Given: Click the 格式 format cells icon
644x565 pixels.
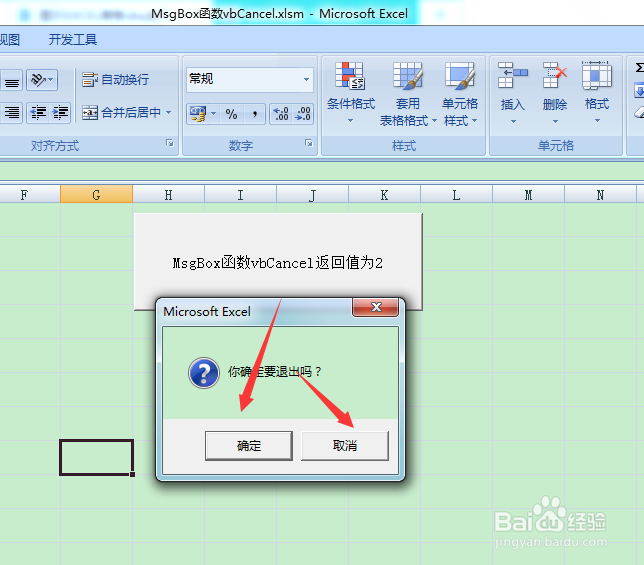Looking at the screenshot, I should click(x=597, y=76).
